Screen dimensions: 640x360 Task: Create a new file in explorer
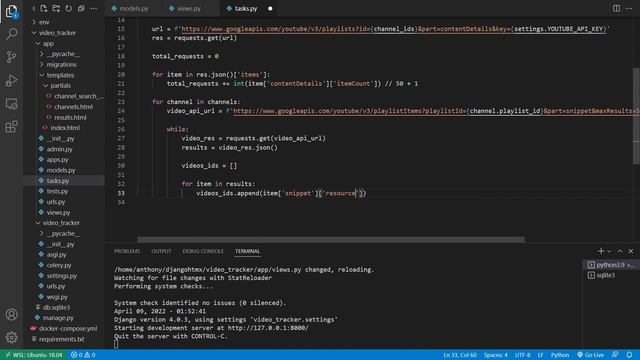click(44, 8)
